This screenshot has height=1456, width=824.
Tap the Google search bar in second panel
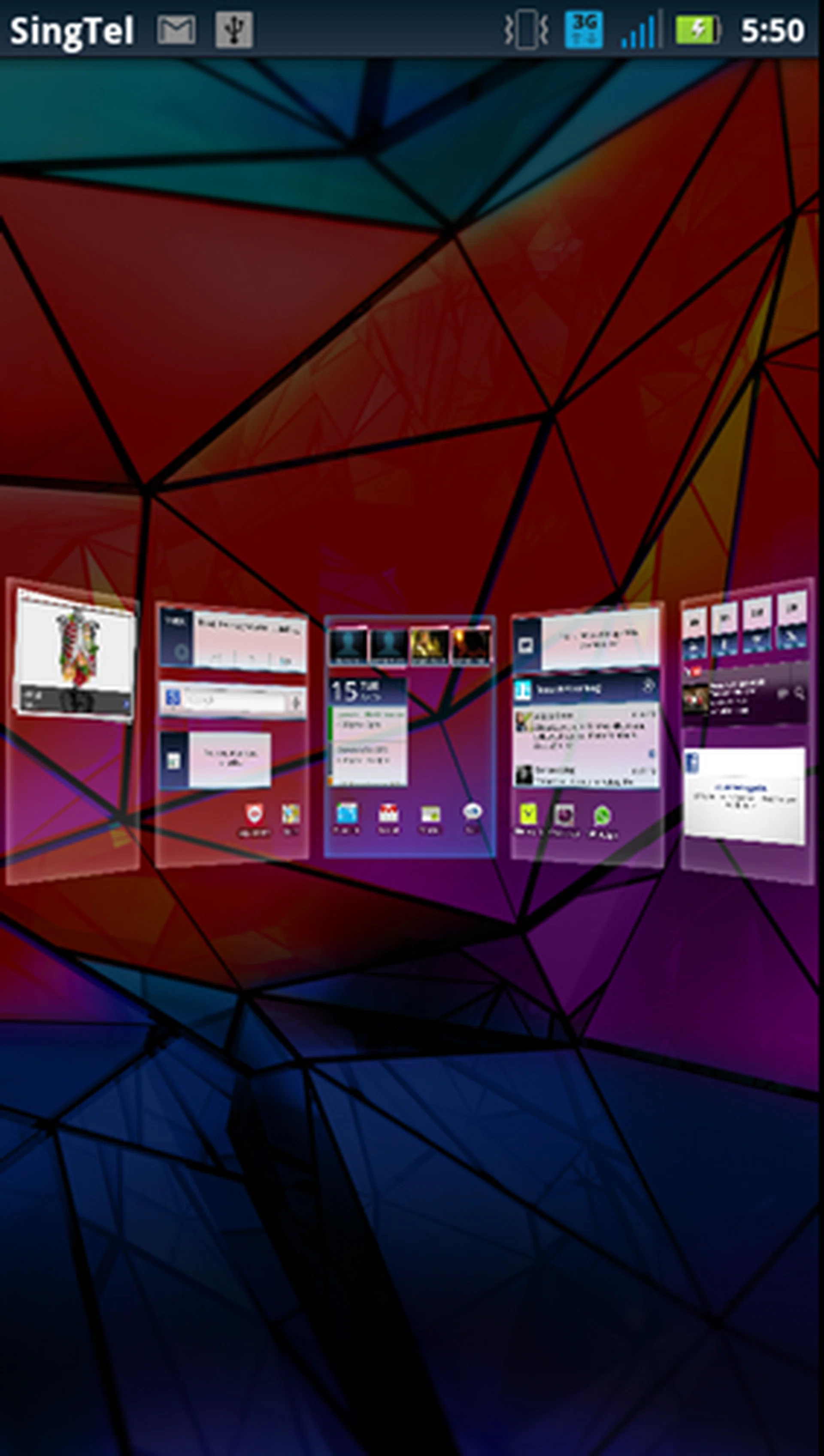(x=232, y=700)
